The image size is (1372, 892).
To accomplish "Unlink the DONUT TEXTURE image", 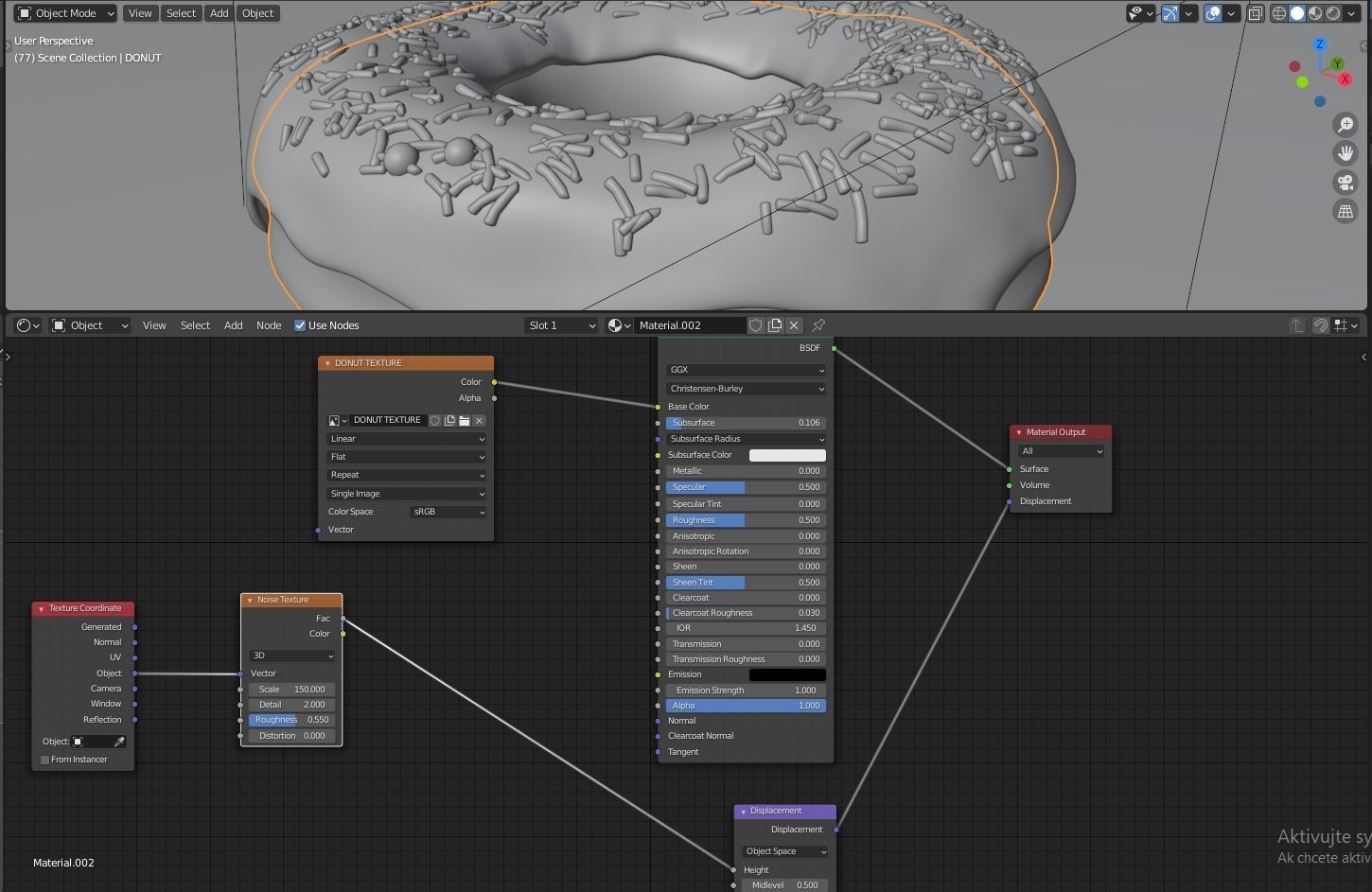I will (479, 420).
